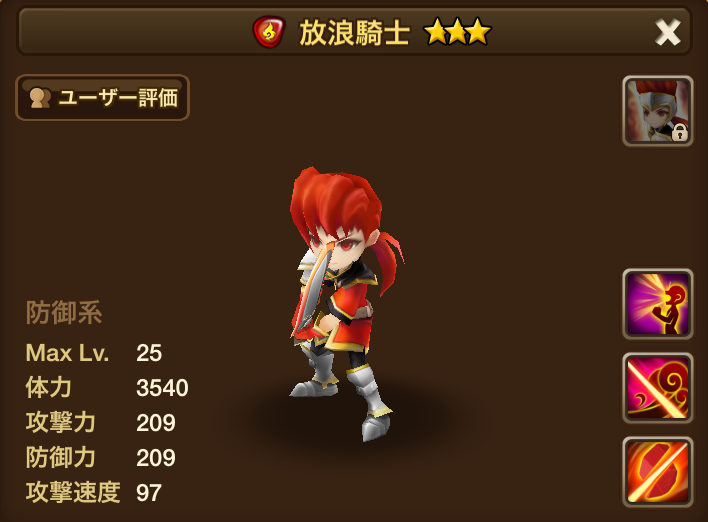708x522 pixels.
Task: Close the 放浪騎士 info window
Action: coord(667,33)
